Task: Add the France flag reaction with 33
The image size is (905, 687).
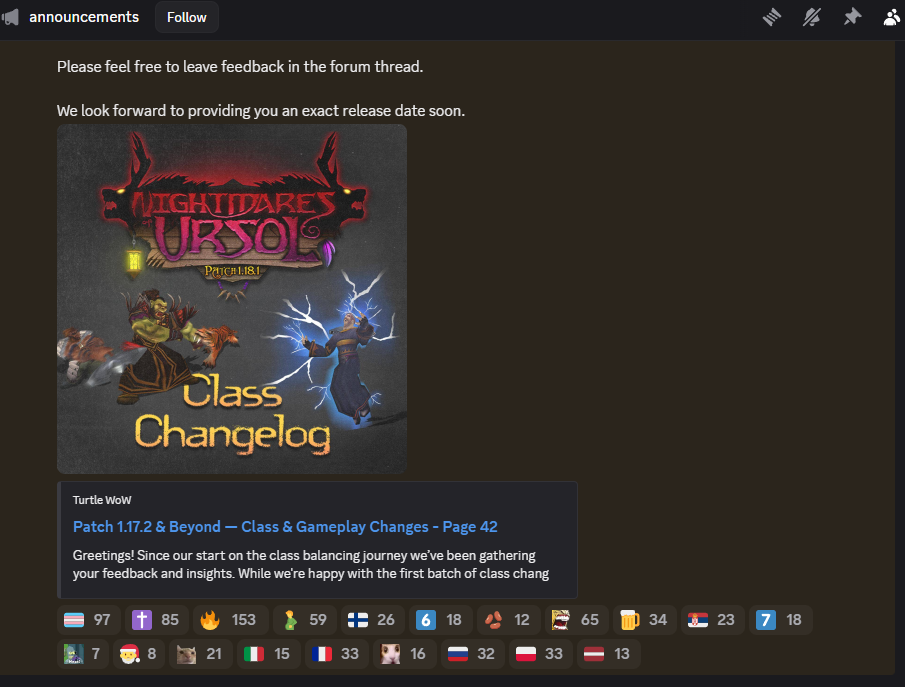Action: pos(336,654)
